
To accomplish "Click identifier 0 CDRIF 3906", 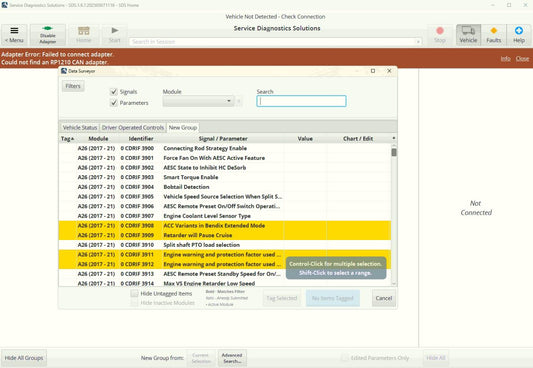I will click(137, 206).
